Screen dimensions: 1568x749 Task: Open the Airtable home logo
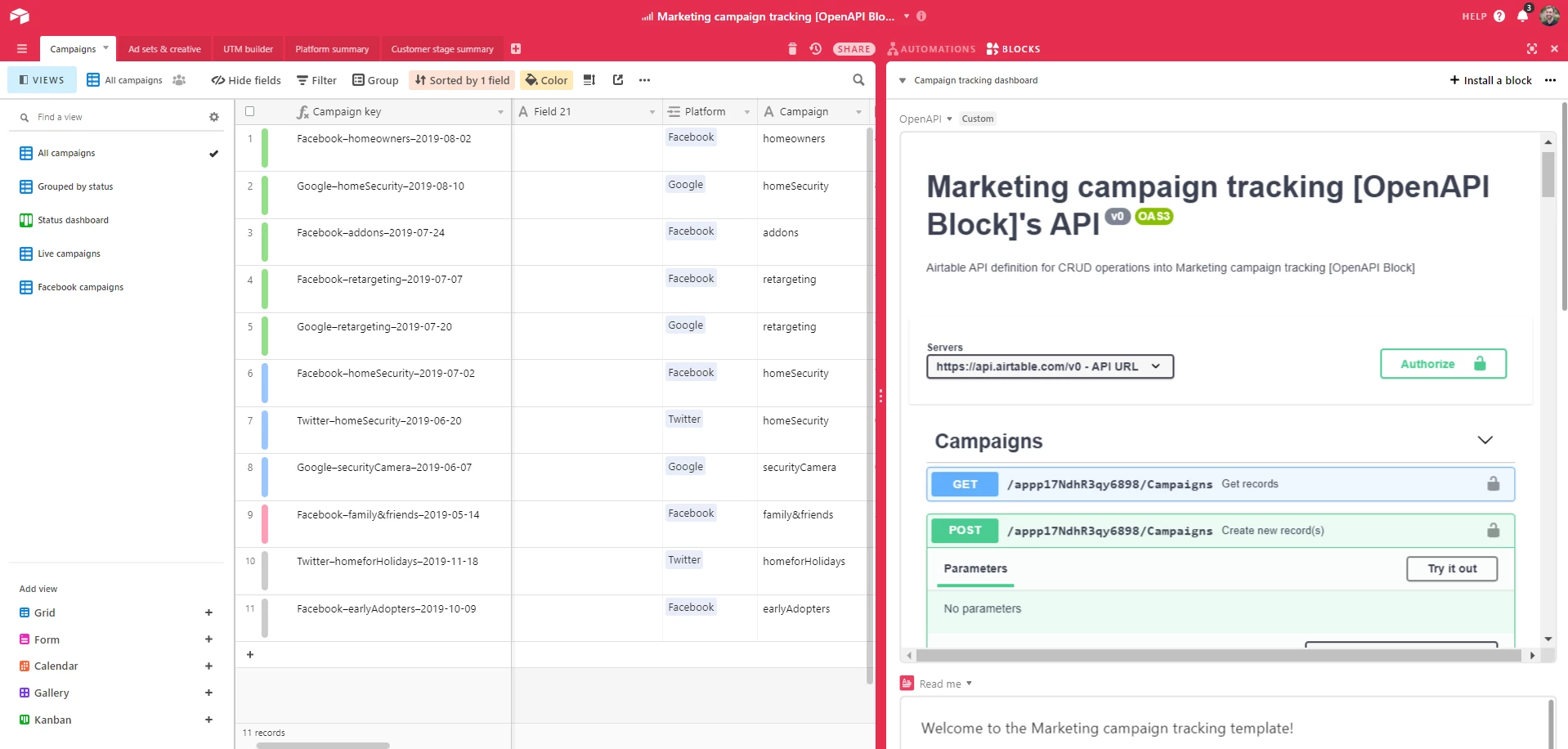(20, 16)
